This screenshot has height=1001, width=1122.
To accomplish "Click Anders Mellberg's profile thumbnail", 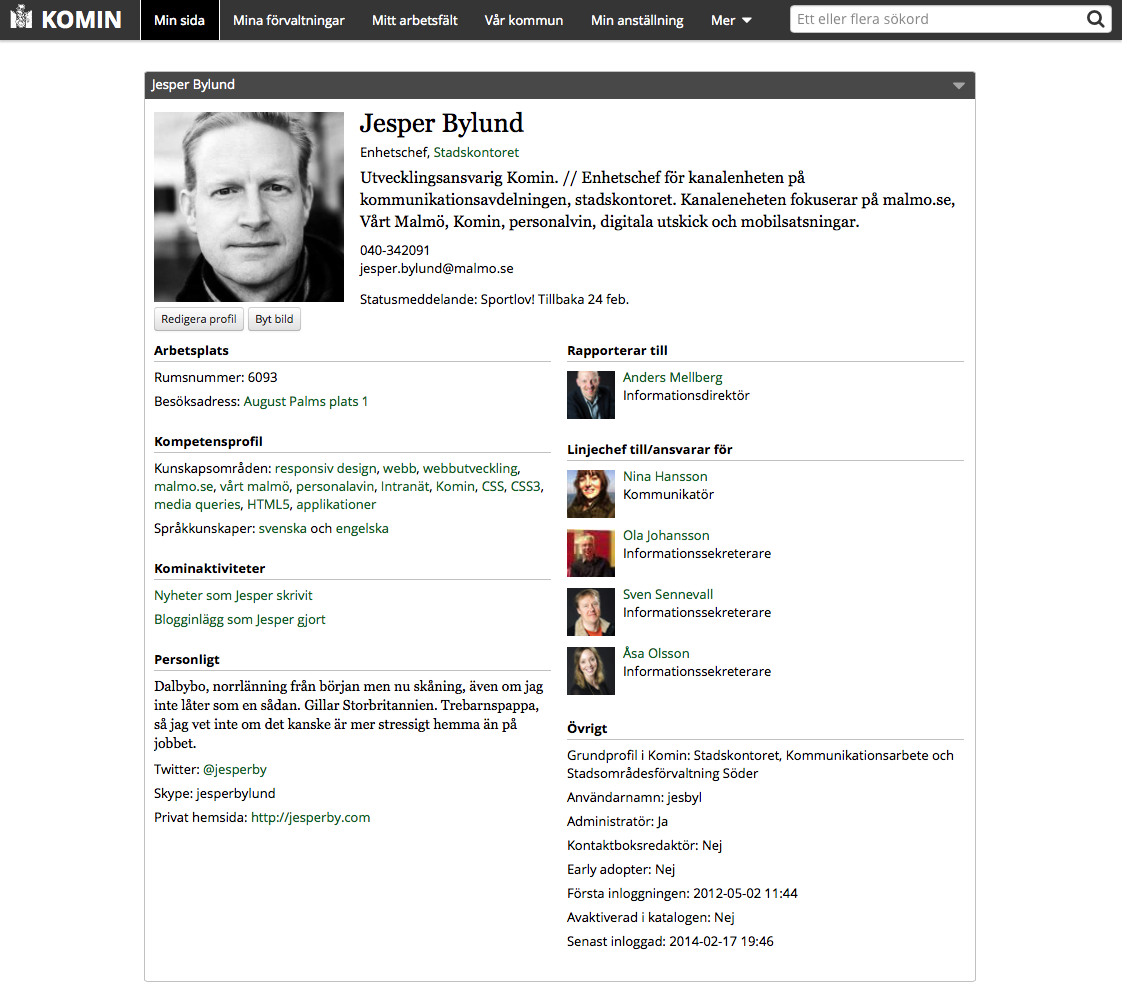I will pyautogui.click(x=591, y=395).
